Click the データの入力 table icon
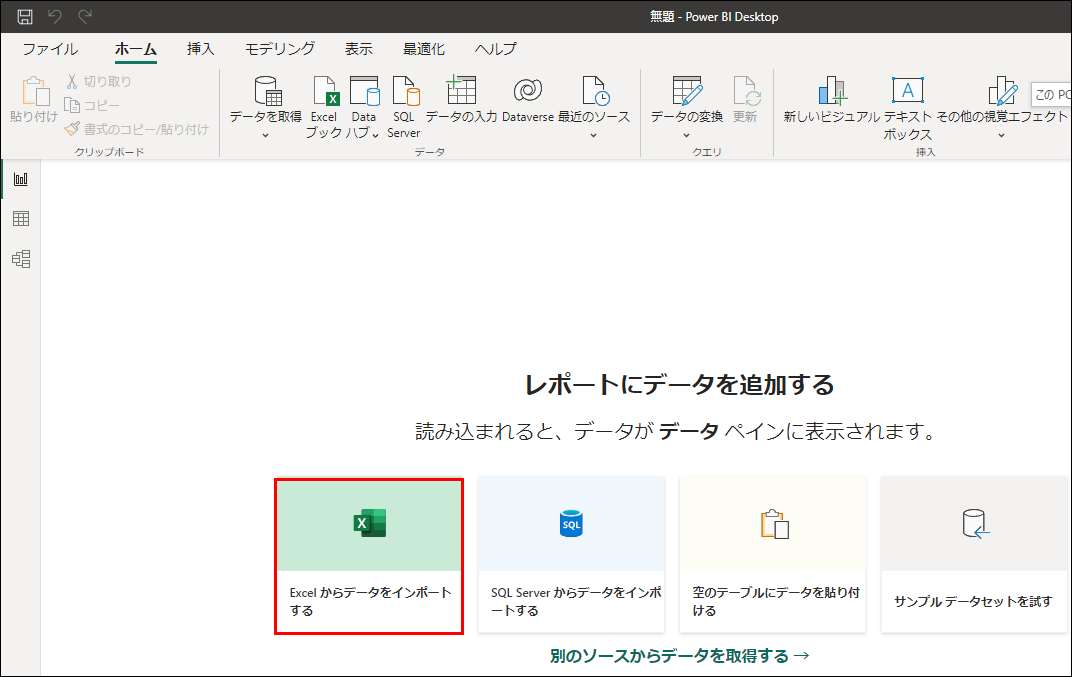1072x677 pixels. [x=461, y=90]
